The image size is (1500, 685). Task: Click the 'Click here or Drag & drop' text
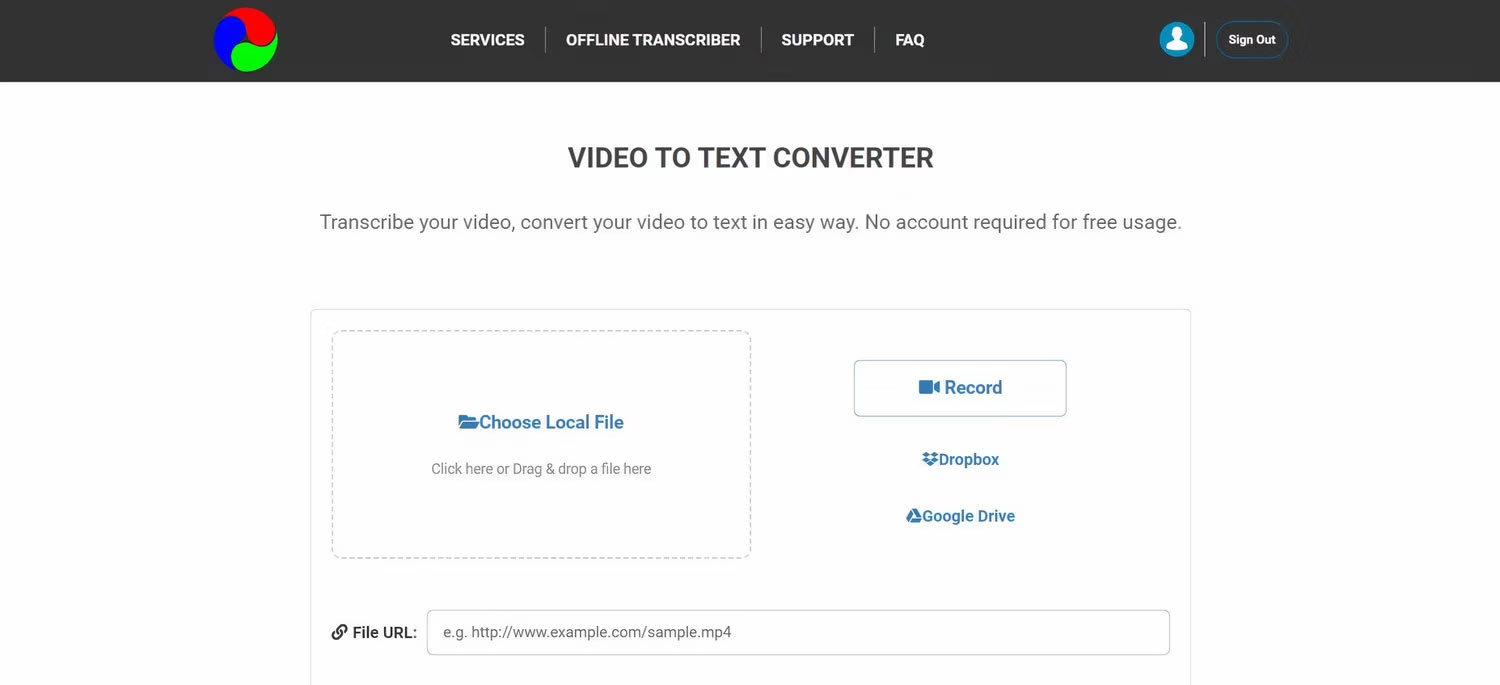point(540,468)
